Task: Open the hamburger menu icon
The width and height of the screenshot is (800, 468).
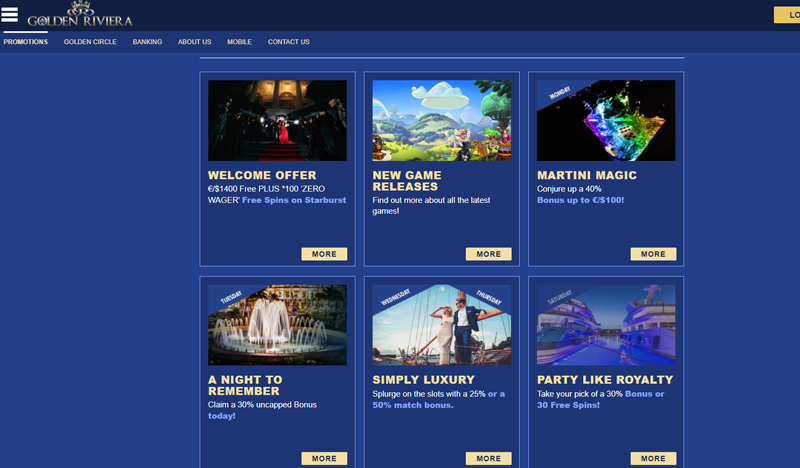Action: point(10,14)
